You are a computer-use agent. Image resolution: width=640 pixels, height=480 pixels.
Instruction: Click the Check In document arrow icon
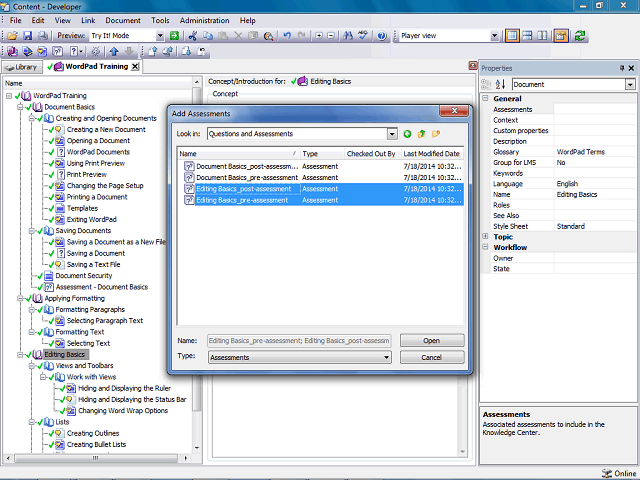click(x=153, y=51)
